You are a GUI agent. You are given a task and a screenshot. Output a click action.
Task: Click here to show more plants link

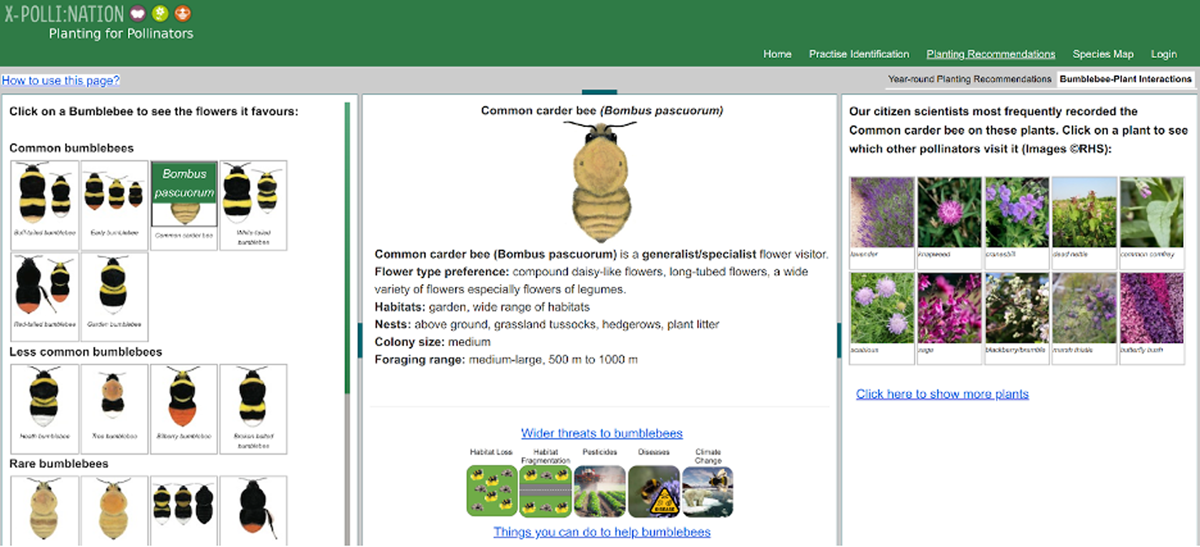[x=942, y=394]
